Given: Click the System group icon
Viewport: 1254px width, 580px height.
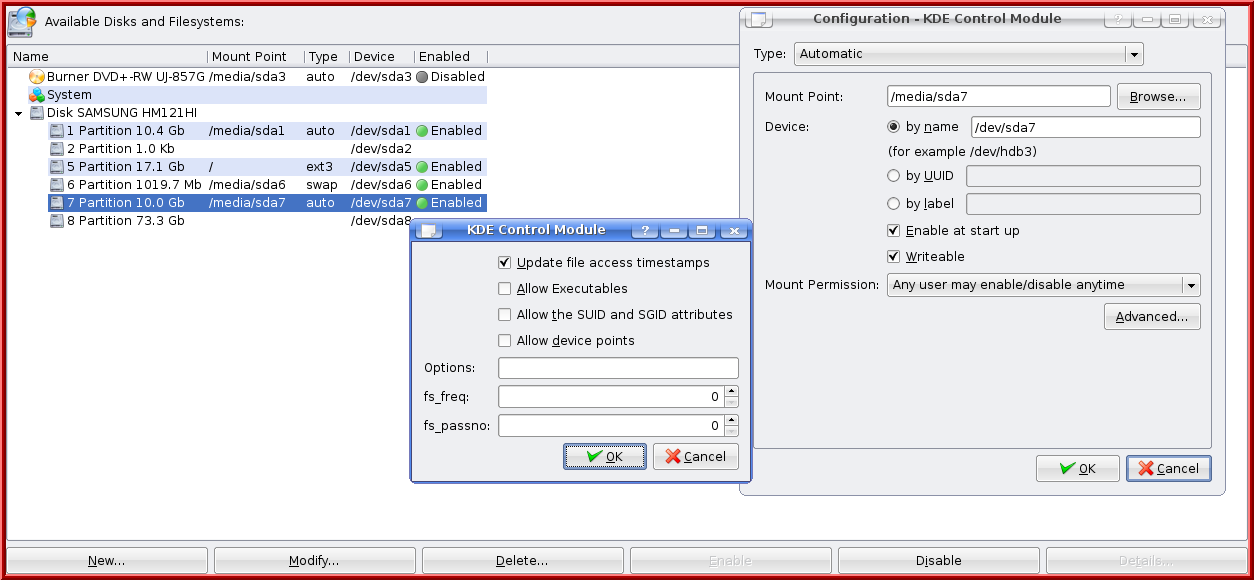Looking at the screenshot, I should point(37,95).
